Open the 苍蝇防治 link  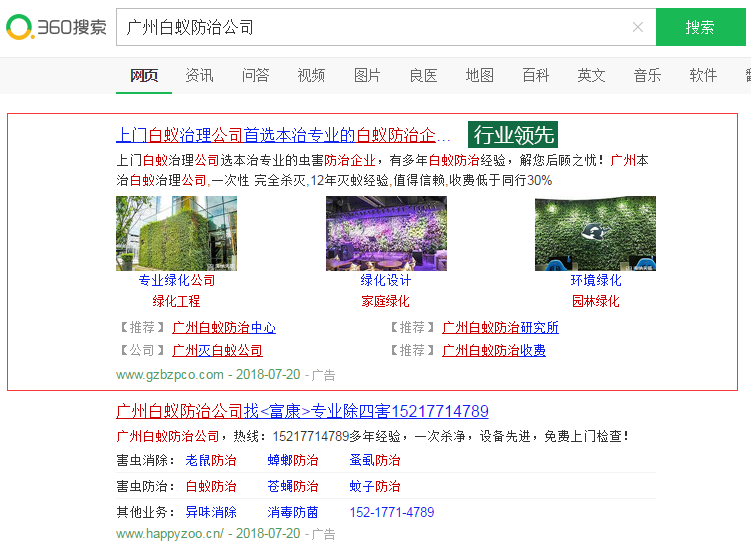[x=293, y=486]
